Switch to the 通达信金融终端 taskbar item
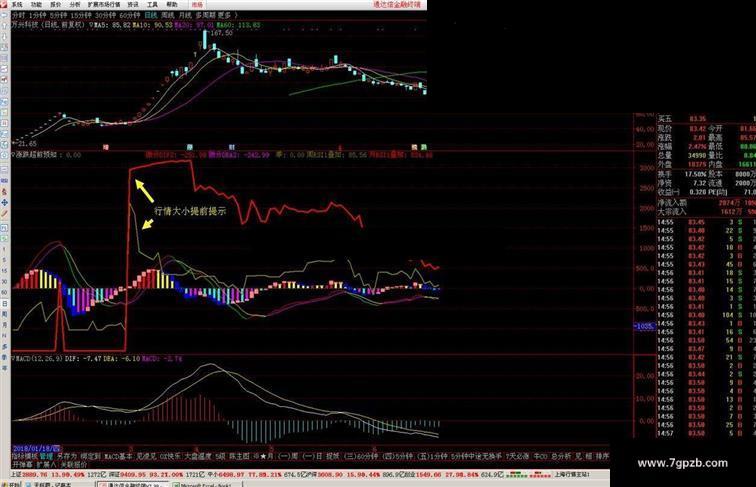This screenshot has height=487, width=756. (132, 485)
